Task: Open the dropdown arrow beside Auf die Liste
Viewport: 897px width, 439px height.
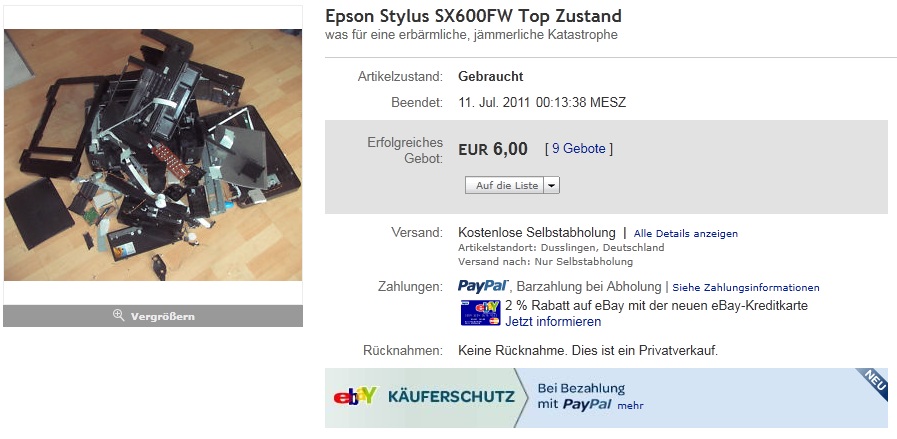Action: (551, 185)
